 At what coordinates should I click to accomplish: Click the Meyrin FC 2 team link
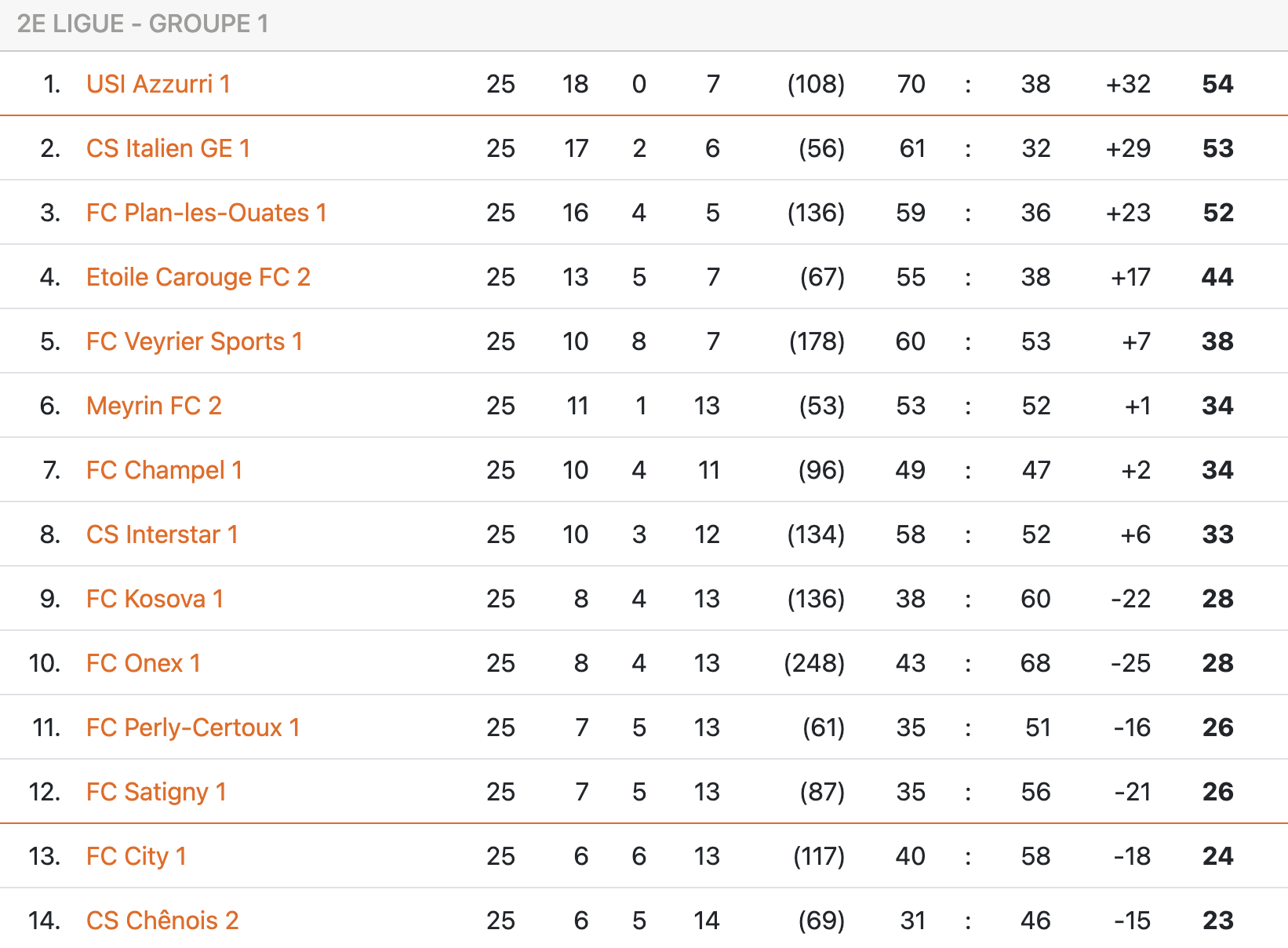[x=154, y=406]
